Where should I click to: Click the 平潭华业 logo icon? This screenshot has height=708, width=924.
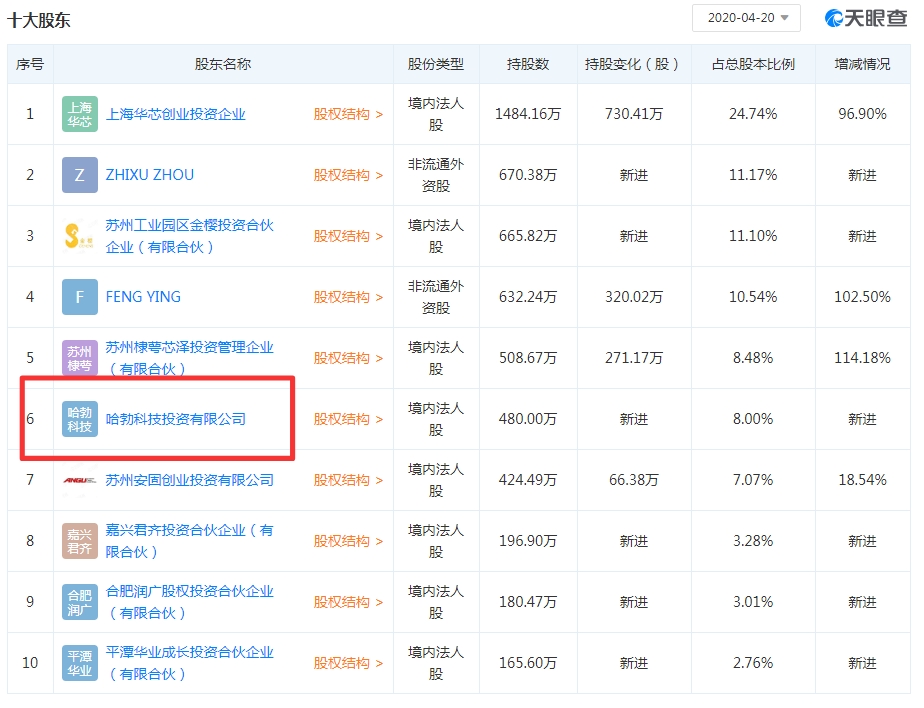pyautogui.click(x=80, y=663)
